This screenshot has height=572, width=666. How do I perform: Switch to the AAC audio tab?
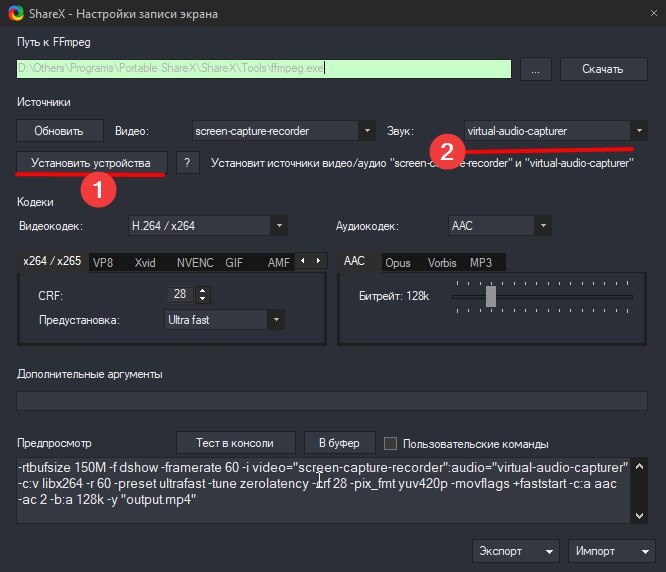(355, 261)
